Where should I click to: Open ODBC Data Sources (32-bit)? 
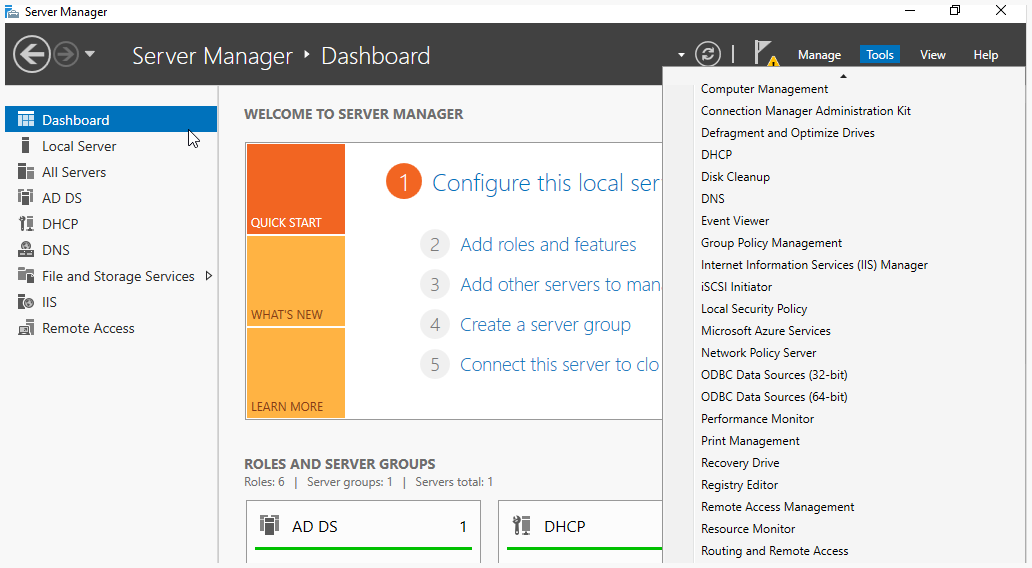pyautogui.click(x=774, y=374)
